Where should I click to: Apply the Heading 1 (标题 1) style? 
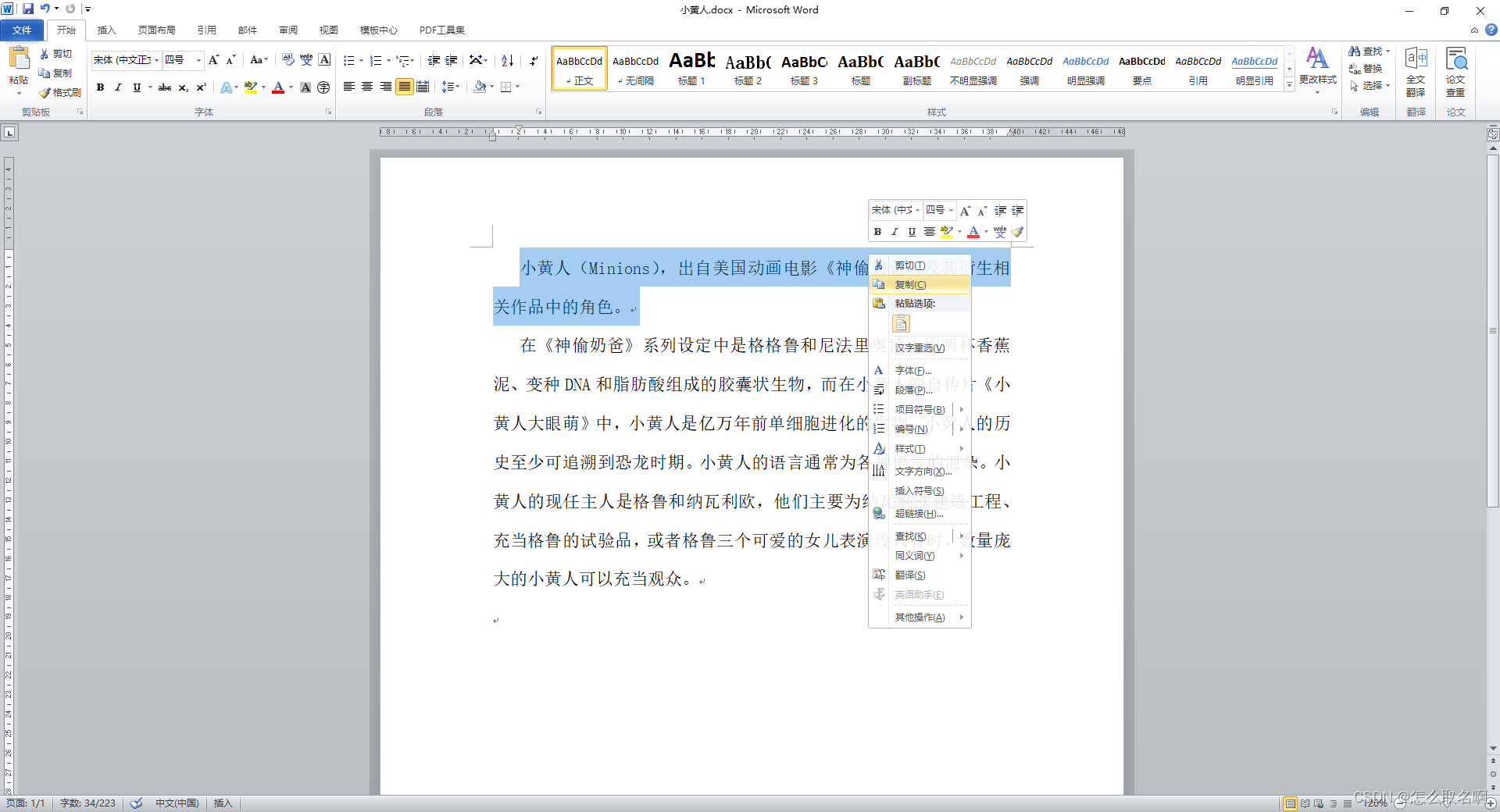click(x=692, y=69)
